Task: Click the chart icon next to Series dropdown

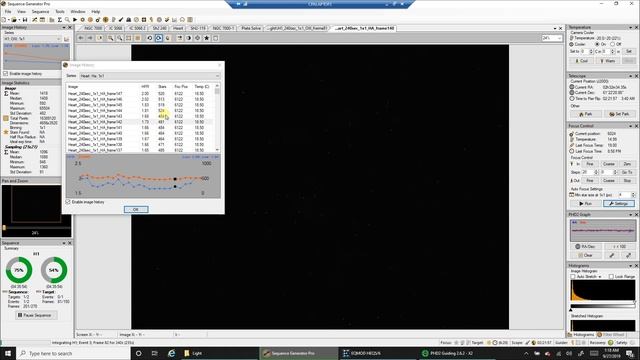Action: point(67,39)
